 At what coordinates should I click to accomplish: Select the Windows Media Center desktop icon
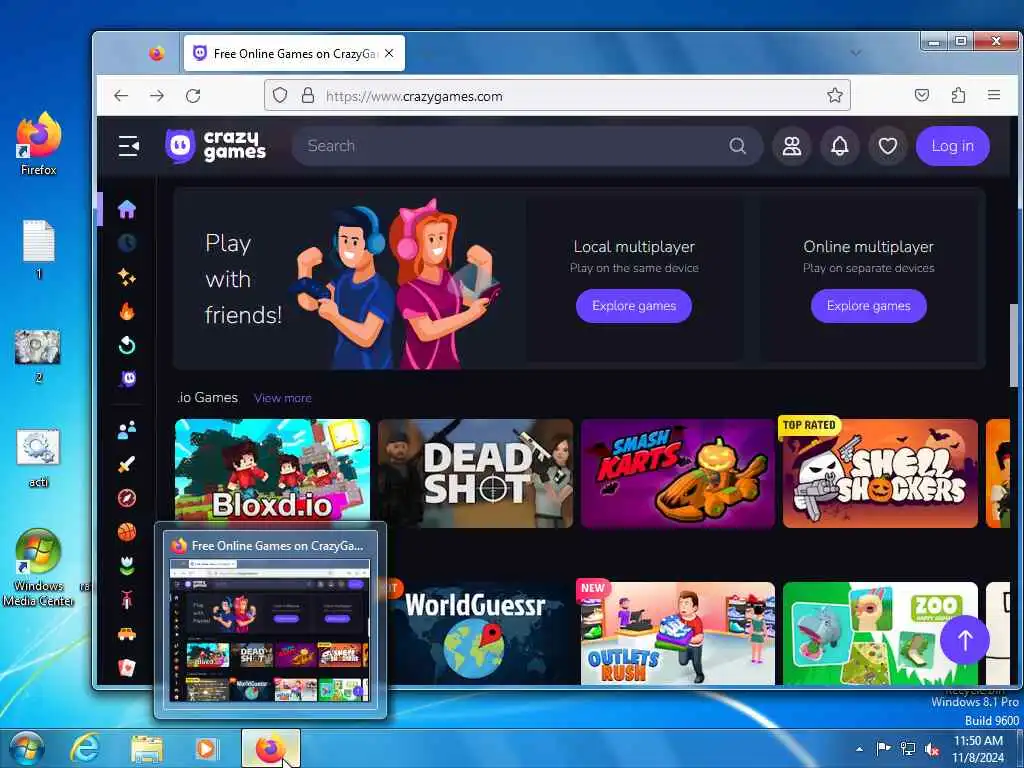click(39, 568)
